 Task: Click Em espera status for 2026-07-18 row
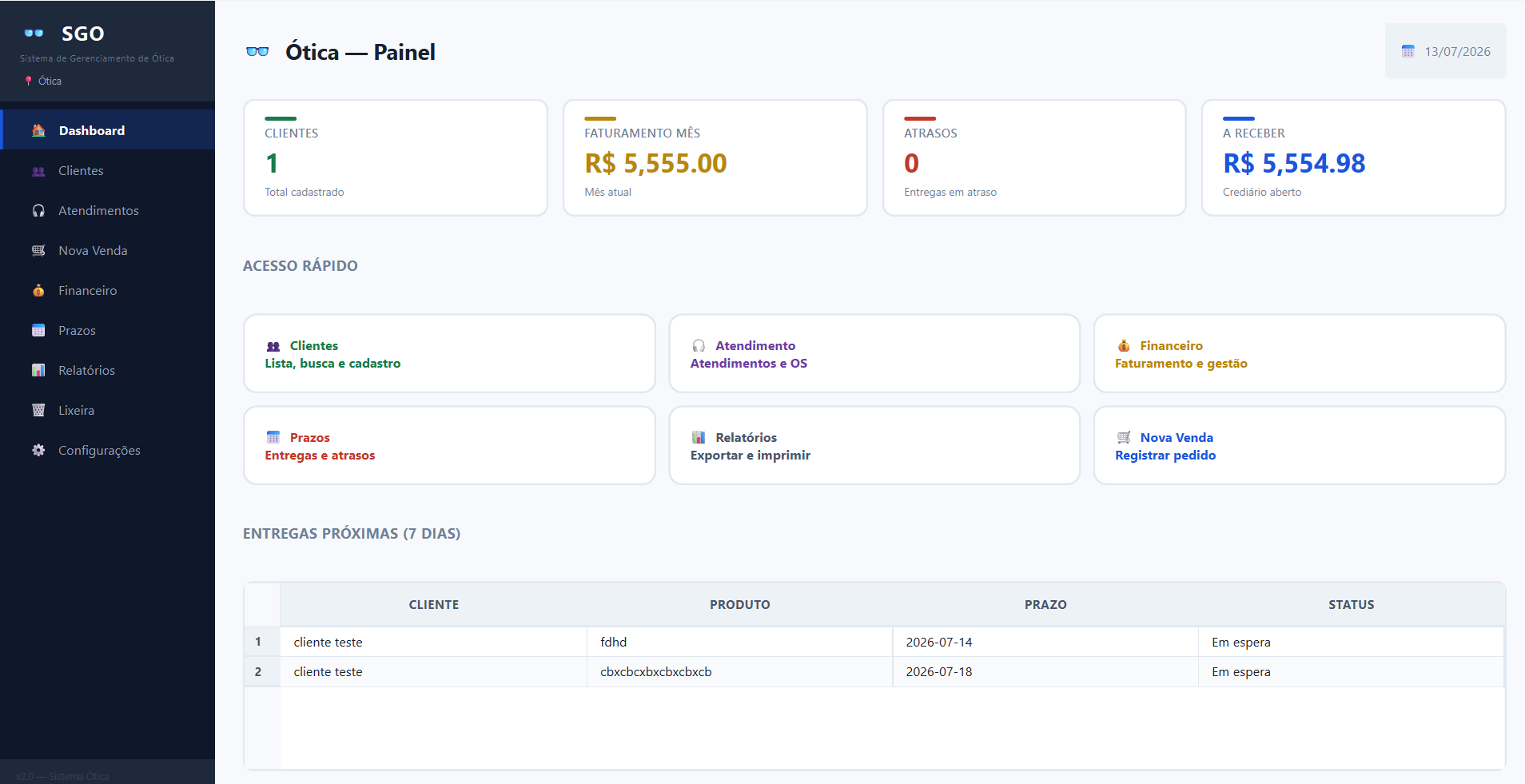click(1352, 672)
